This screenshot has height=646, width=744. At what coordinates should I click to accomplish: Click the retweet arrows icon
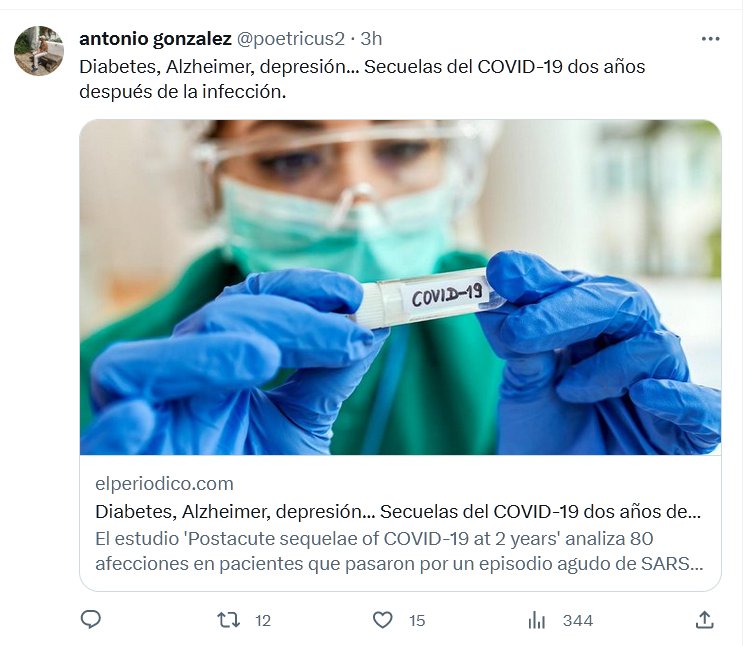point(228,620)
